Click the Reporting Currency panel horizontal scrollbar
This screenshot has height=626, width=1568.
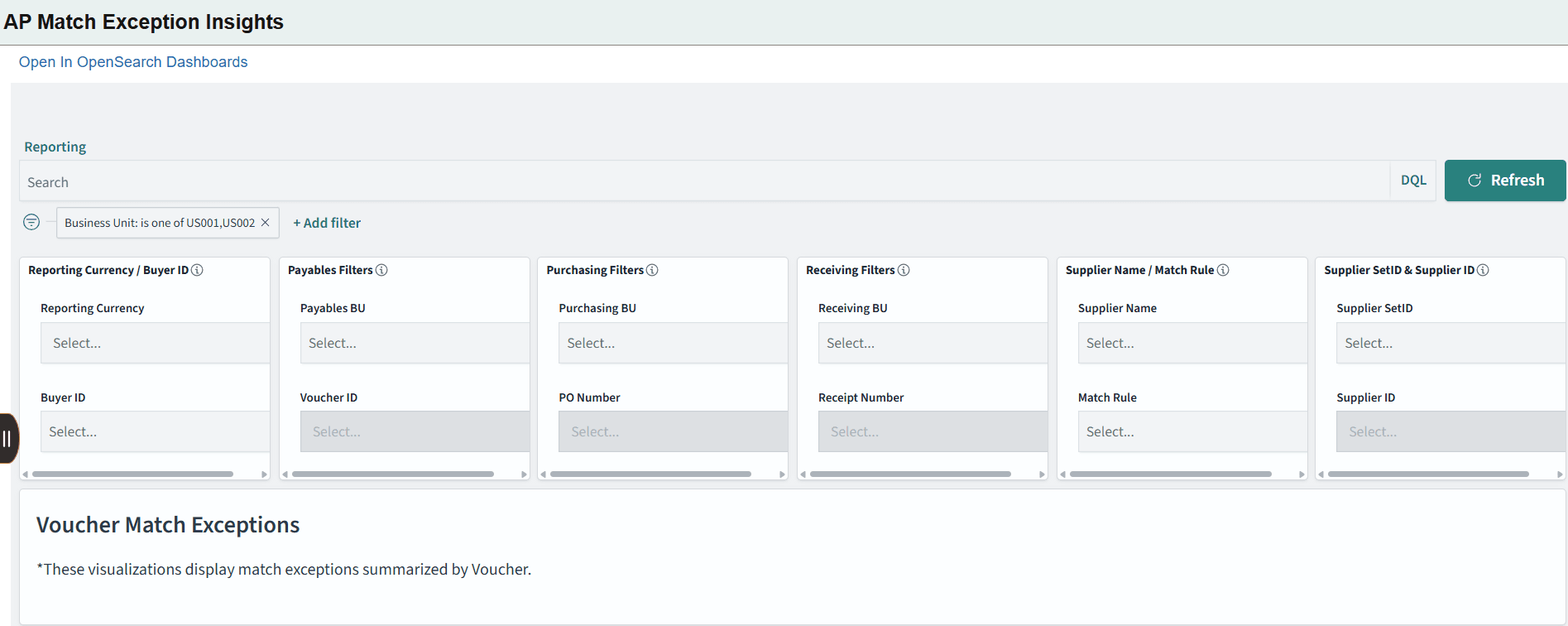132,474
